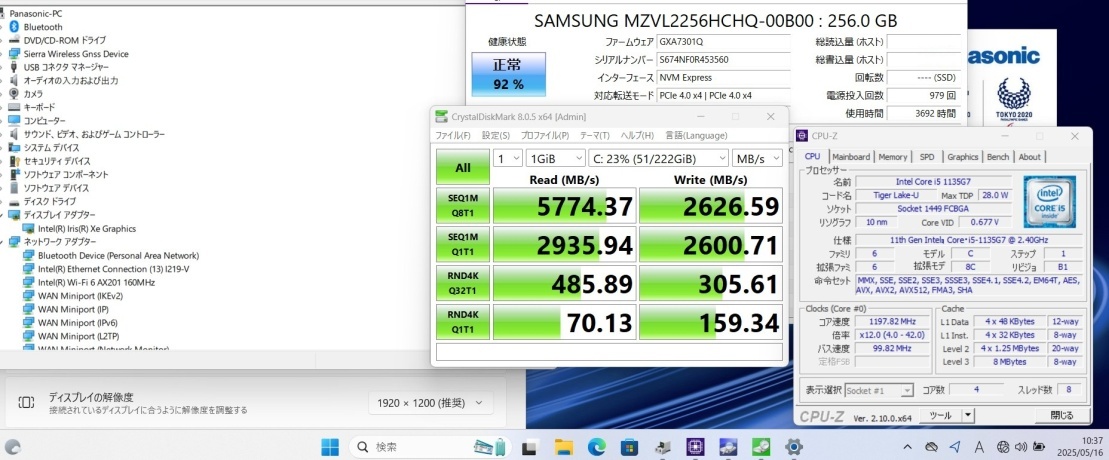Collapse the ディスプレイ アダプター node arrow
1109x460 pixels.
[2, 215]
